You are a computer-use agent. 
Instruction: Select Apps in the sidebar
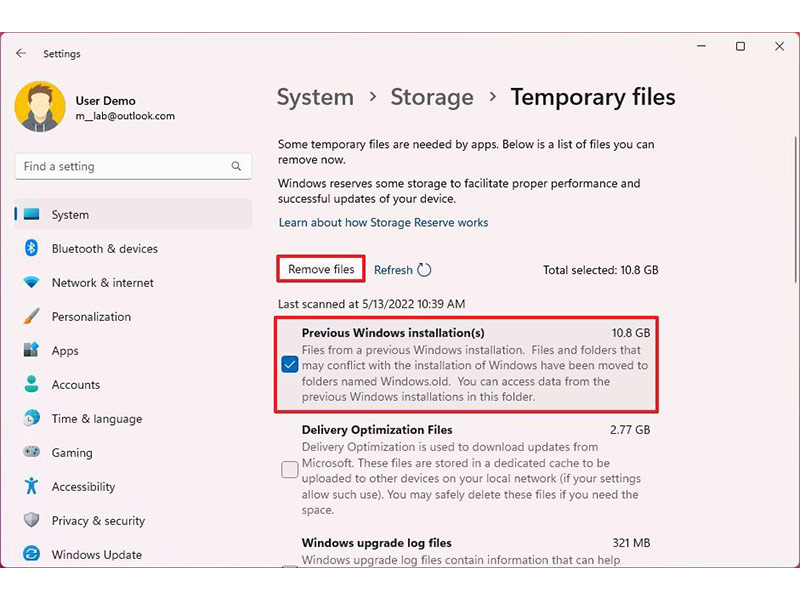pyautogui.click(x=134, y=351)
